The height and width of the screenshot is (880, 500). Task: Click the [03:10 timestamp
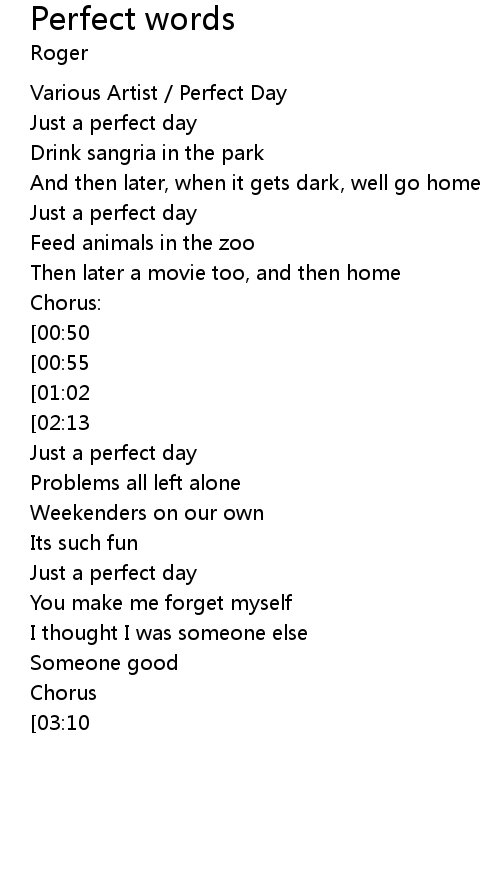pyautogui.click(x=60, y=723)
